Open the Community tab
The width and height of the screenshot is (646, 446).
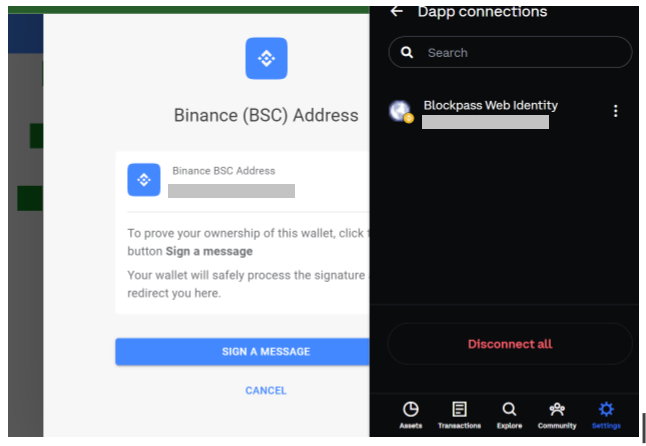[557, 415]
